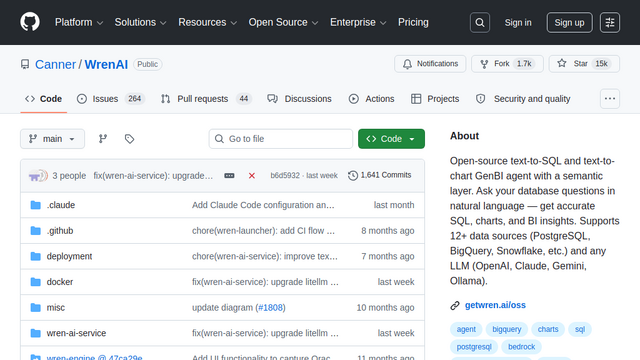
Task: Expand the Enterprise menu
Action: (358, 22)
